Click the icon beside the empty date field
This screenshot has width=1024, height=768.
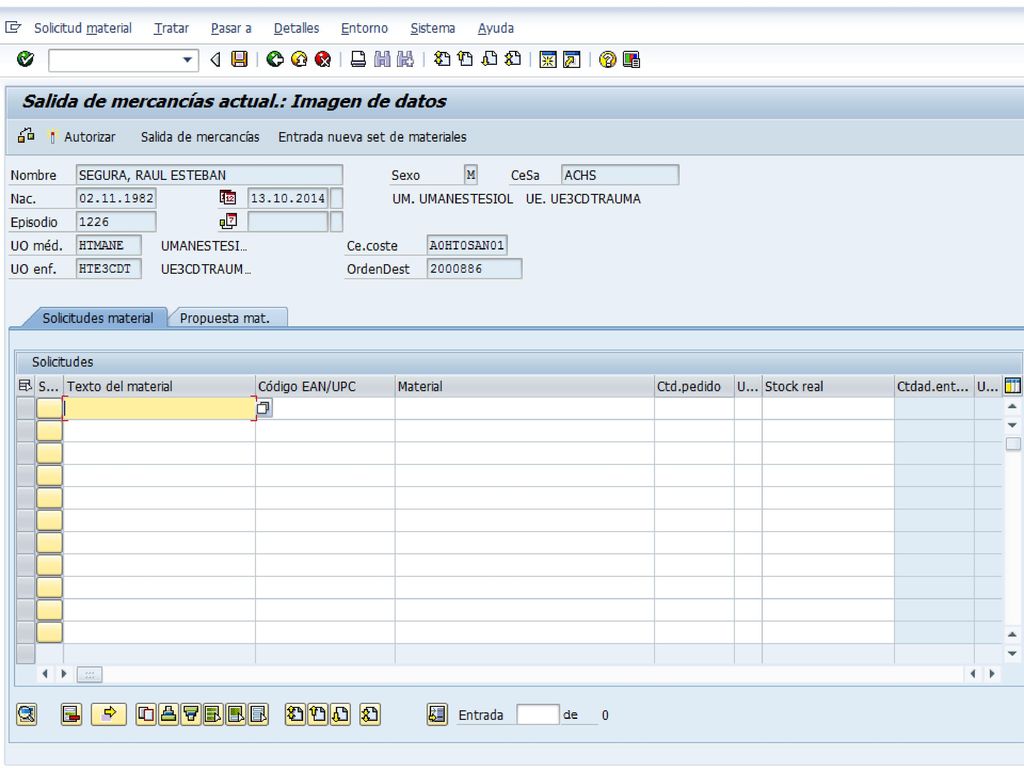[x=227, y=221]
